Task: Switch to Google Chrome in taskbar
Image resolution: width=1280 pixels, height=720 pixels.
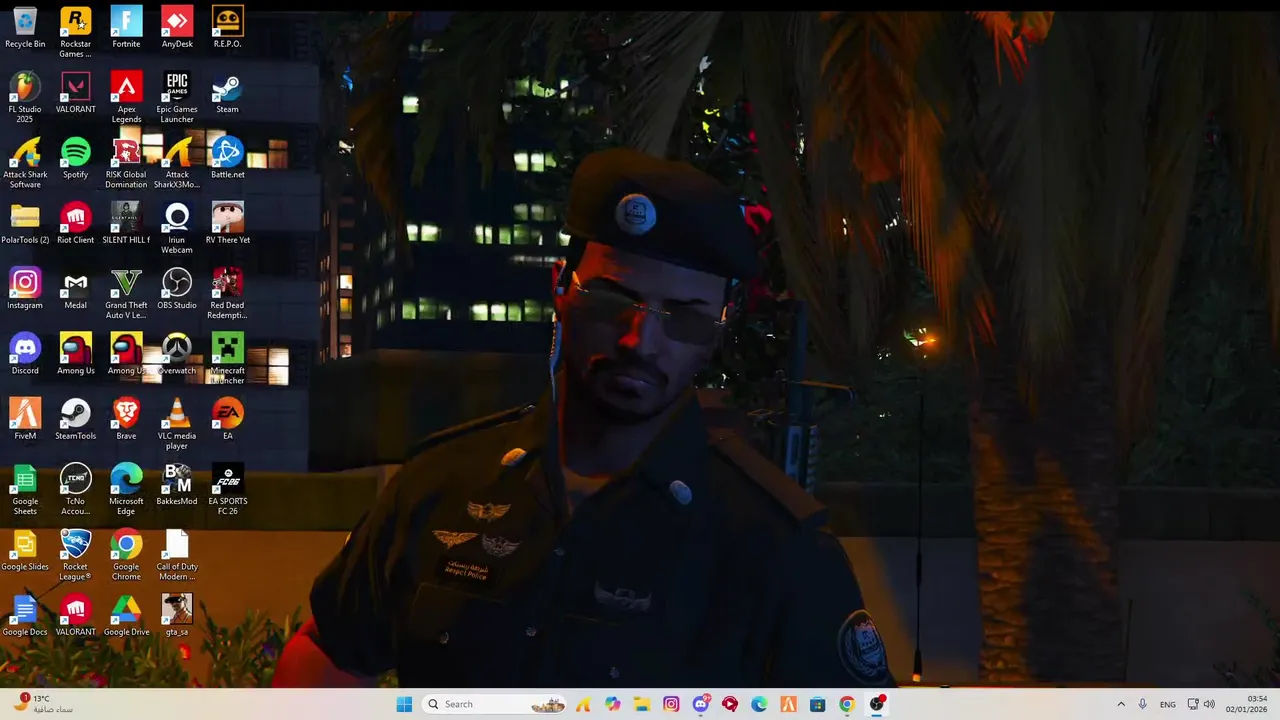Action: pos(847,704)
